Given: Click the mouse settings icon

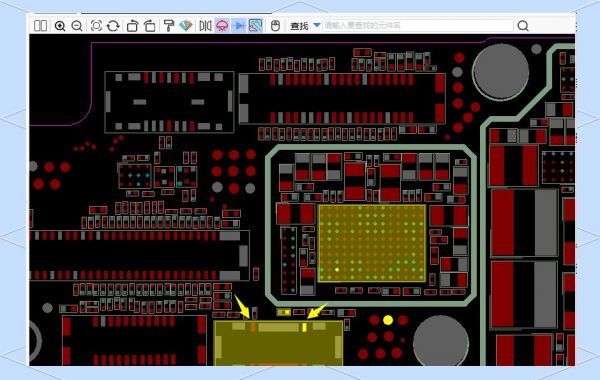Looking at the screenshot, I should click(x=275, y=26).
